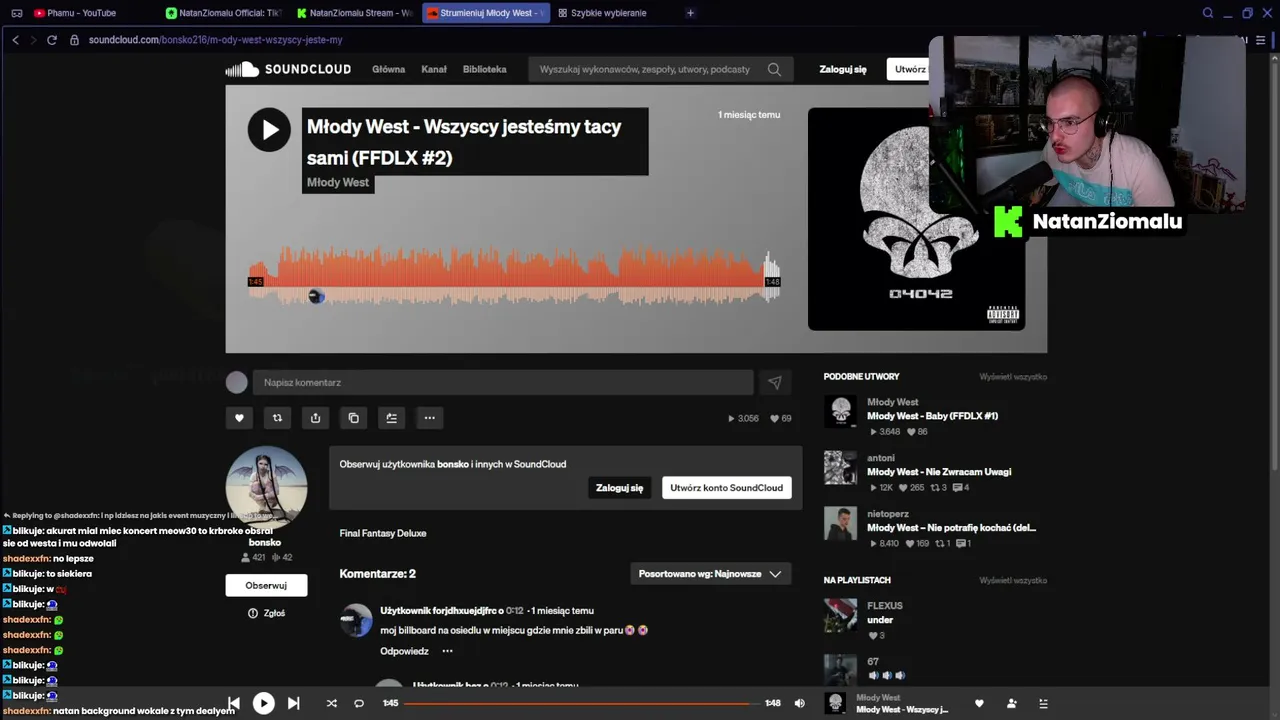Click the share icon under the track
This screenshot has width=1280, height=720.
point(315,418)
